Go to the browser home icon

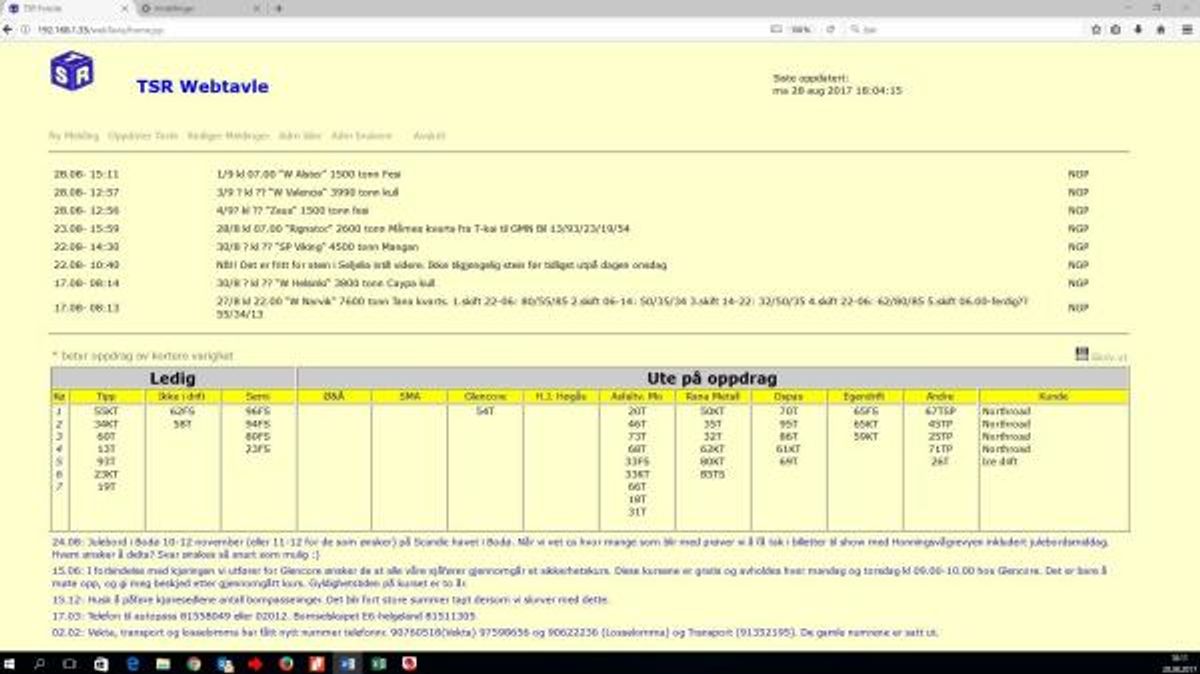tap(1160, 30)
